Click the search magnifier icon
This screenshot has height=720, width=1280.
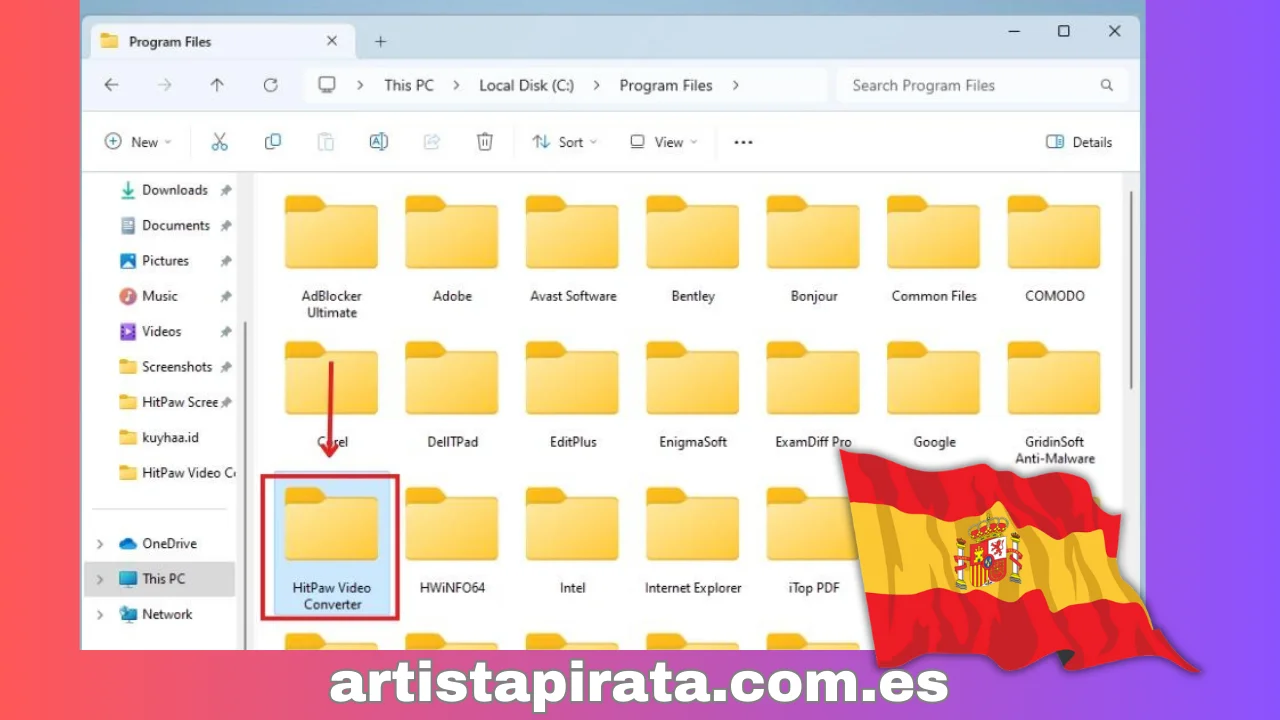(1107, 85)
